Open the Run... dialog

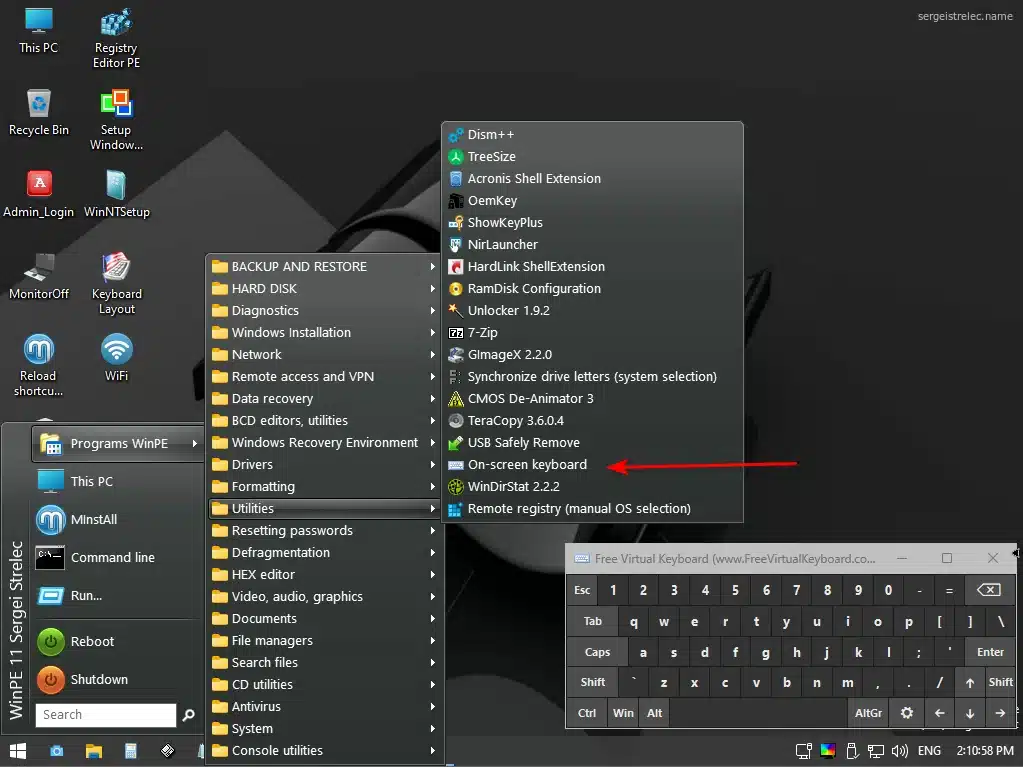coord(118,595)
